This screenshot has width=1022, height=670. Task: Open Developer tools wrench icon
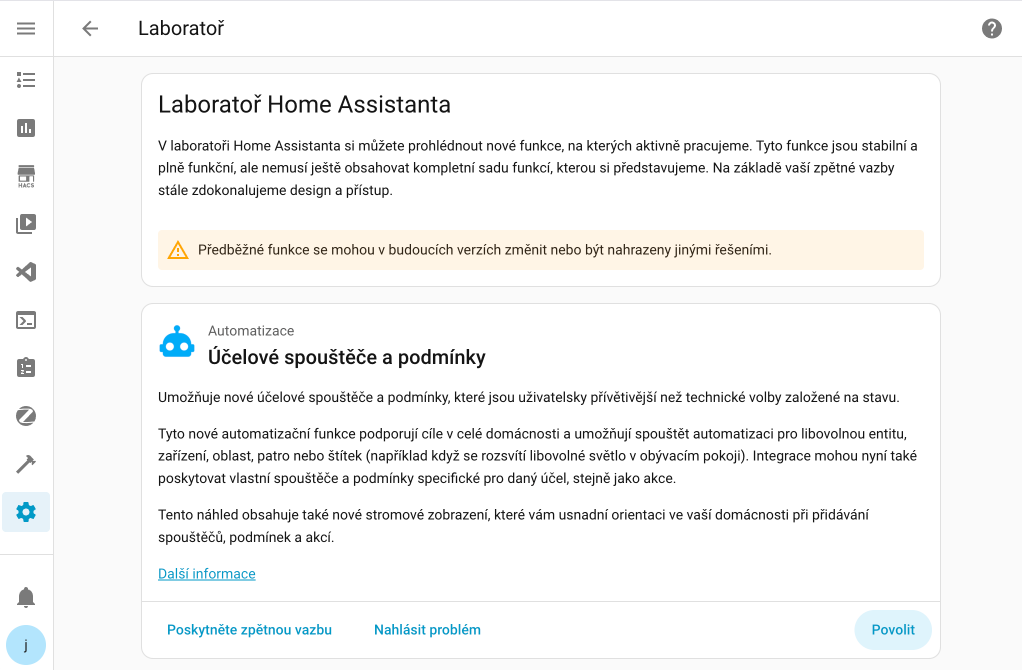coord(25,464)
